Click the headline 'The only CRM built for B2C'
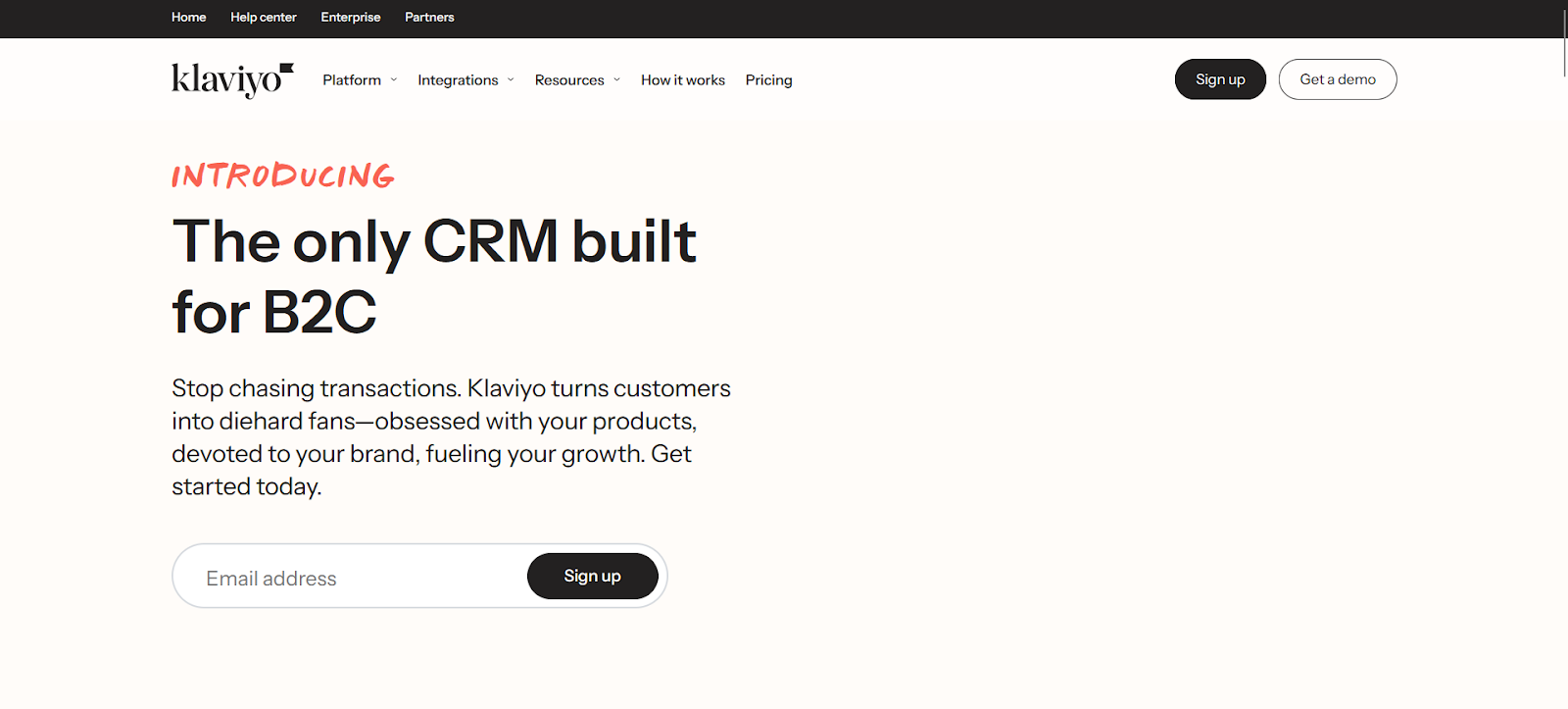1568x709 pixels. [434, 277]
